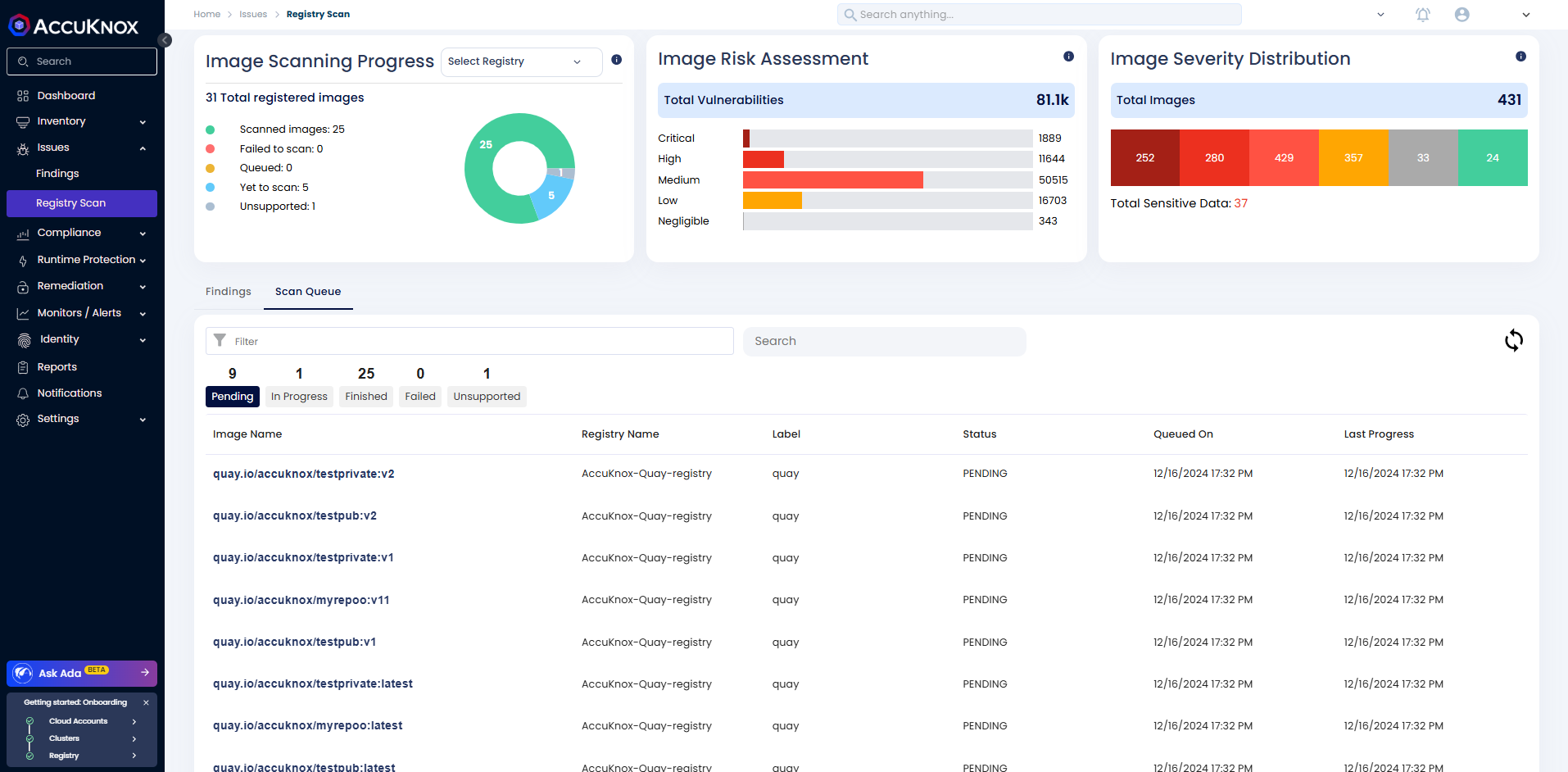Expand the Remediation menu chevron
Image resolution: width=1568 pixels, height=772 pixels.
143,287
